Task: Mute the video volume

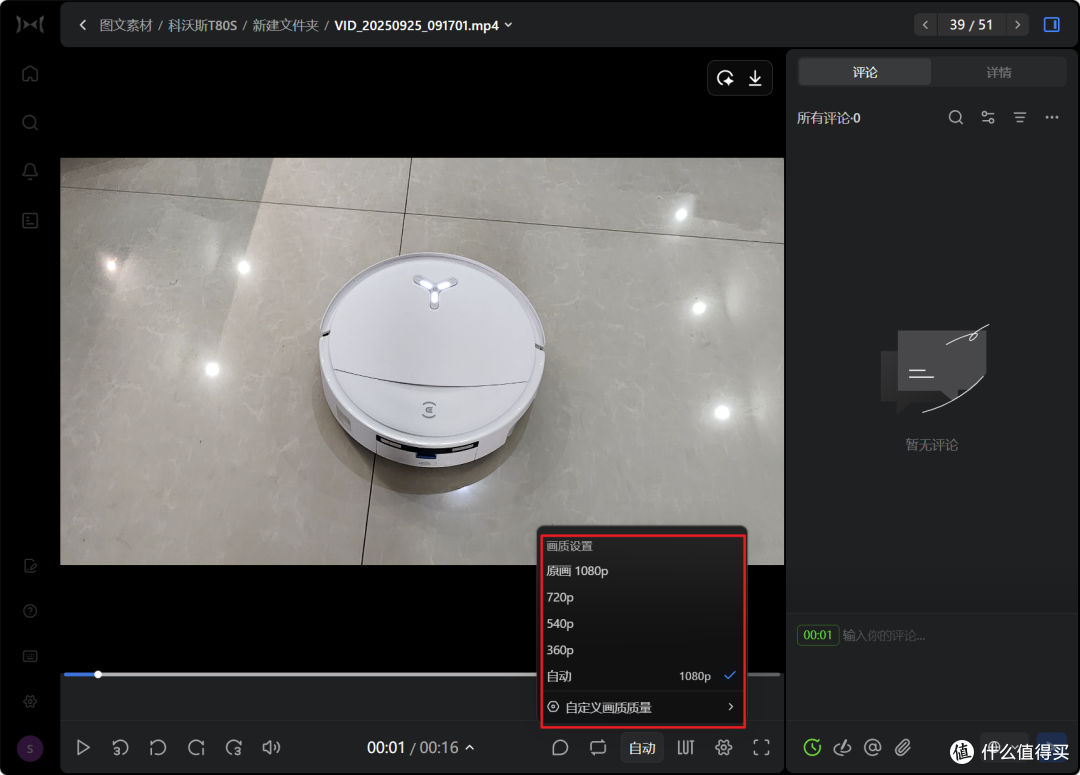Action: 271,747
